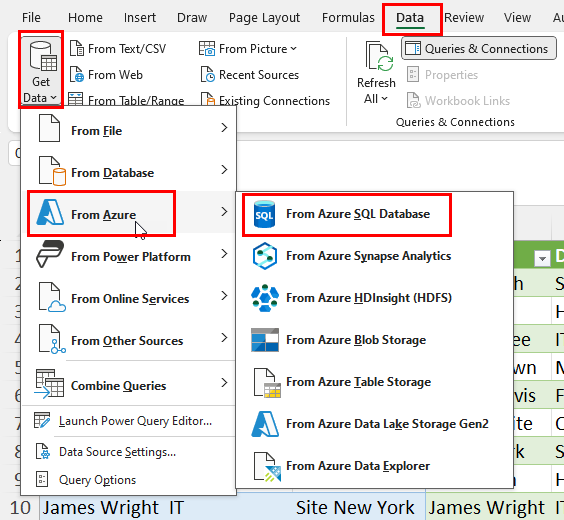Switch to the Formulas tab
Image resolution: width=564 pixels, height=520 pixels.
click(x=348, y=18)
